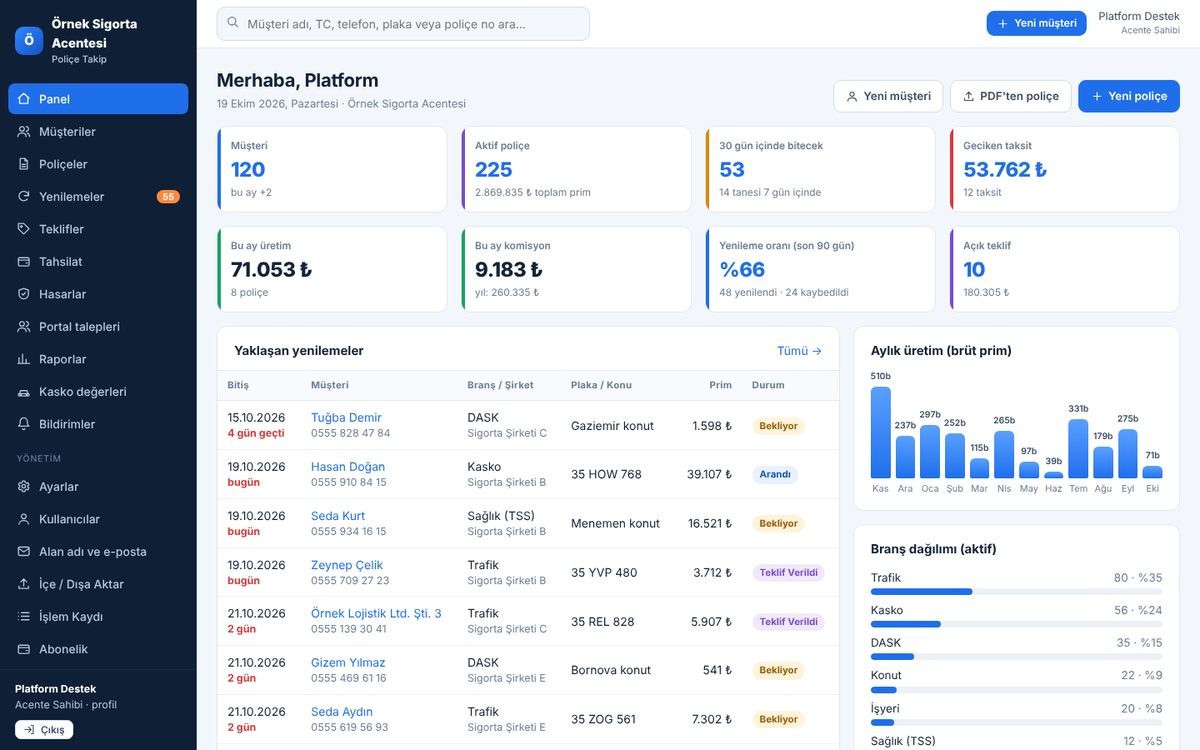Click the Trafik branch distribution progress bar
The image size is (1200, 750).
click(x=1017, y=592)
